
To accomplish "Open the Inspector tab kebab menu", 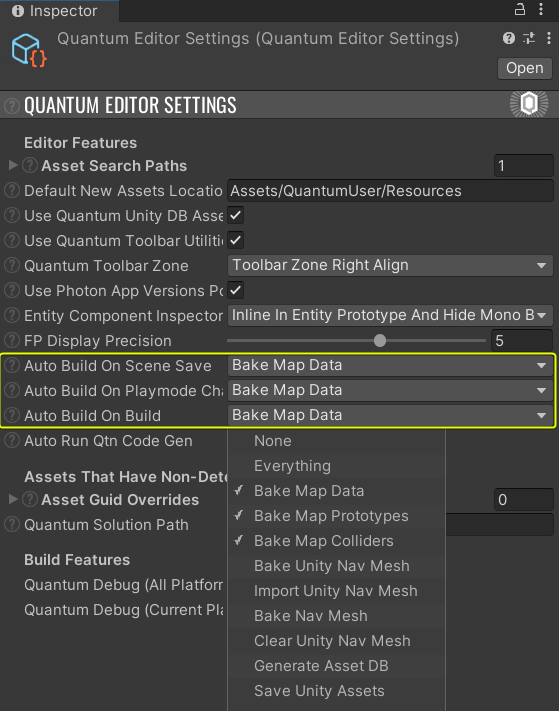I will coord(541,10).
